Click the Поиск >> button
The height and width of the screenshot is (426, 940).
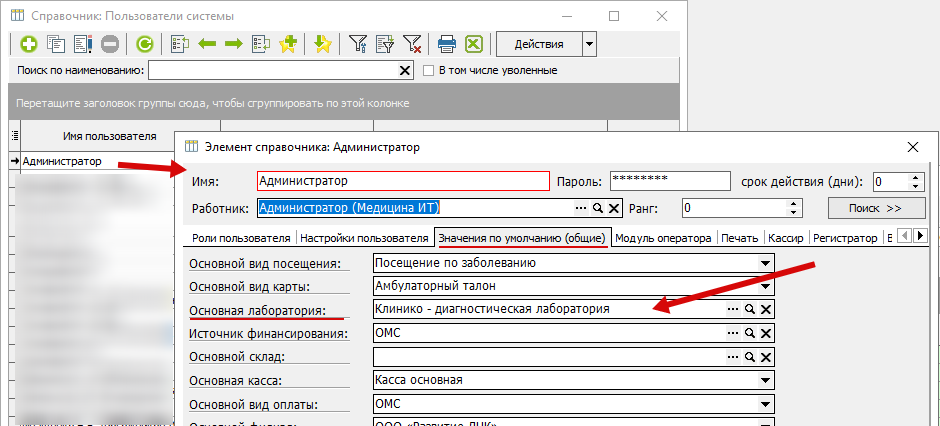[876, 208]
